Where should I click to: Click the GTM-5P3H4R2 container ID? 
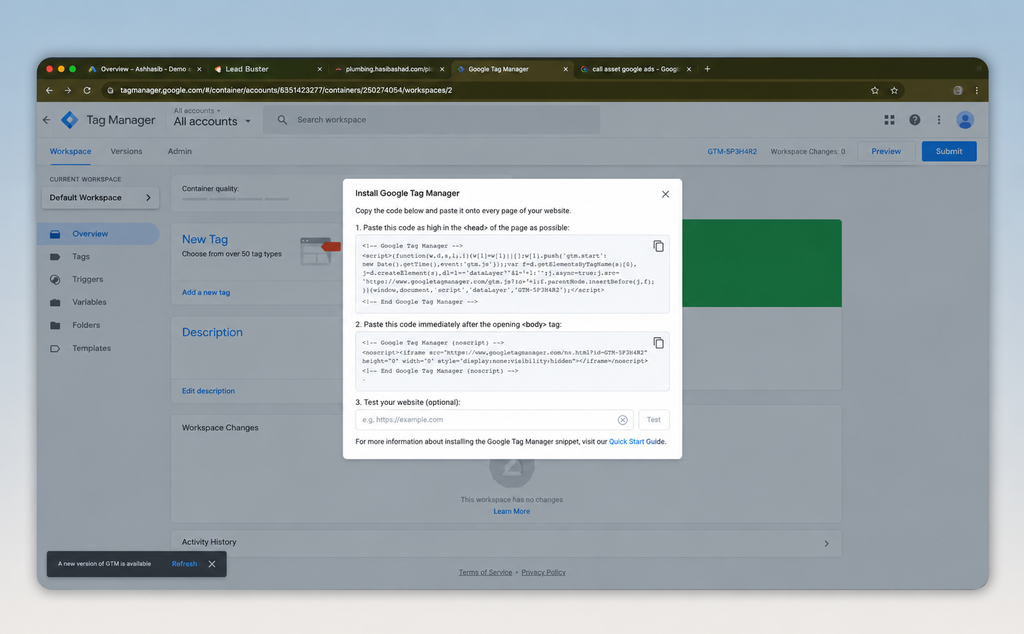[x=732, y=151]
